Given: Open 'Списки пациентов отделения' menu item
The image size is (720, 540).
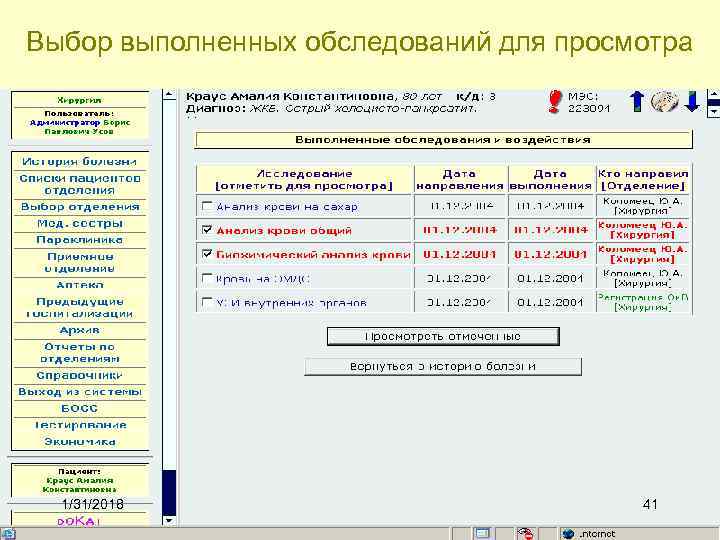Looking at the screenshot, I should point(80,184).
